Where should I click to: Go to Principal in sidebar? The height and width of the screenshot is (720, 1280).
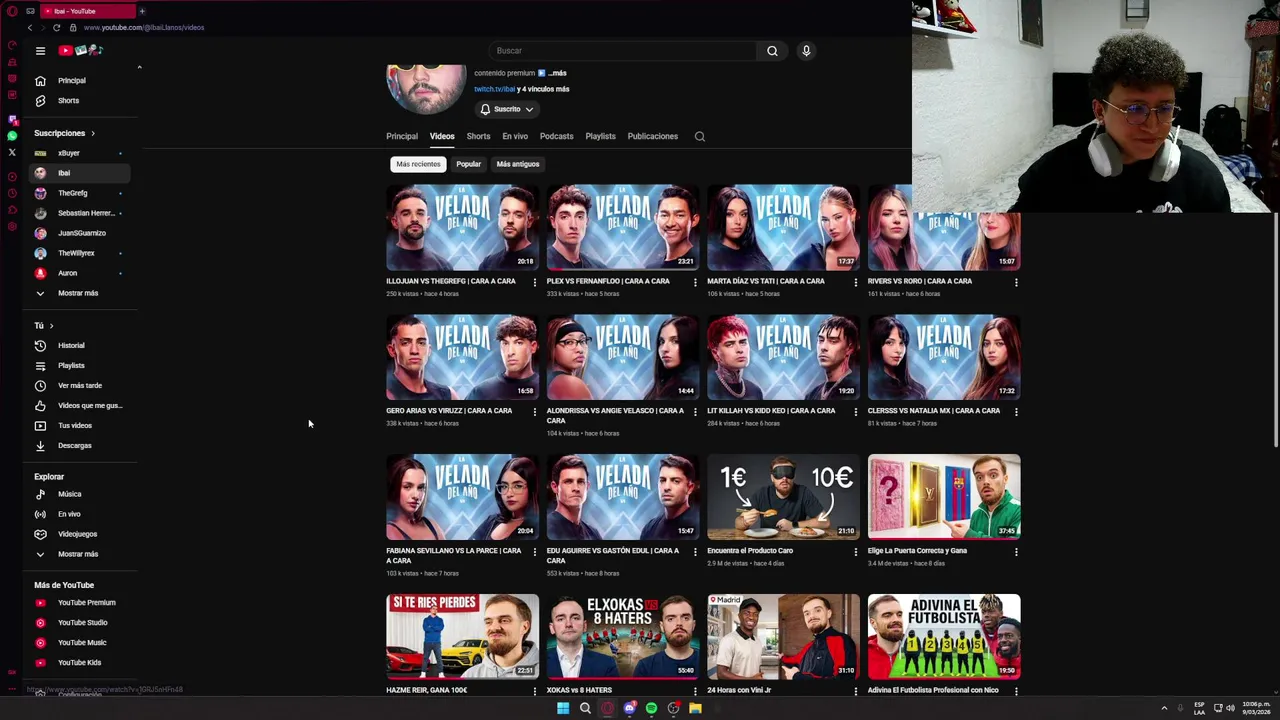click(x=82, y=80)
